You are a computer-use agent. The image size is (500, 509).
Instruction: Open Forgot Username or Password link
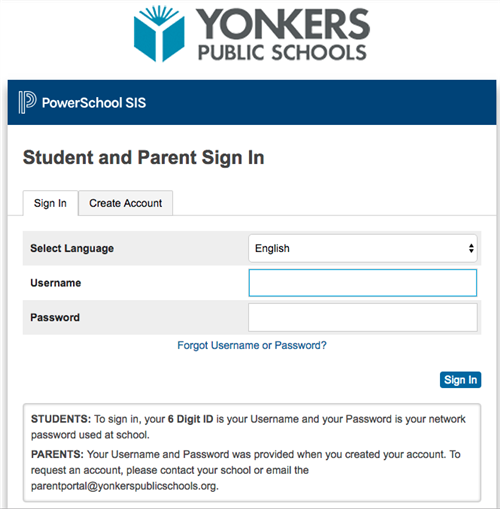252,345
